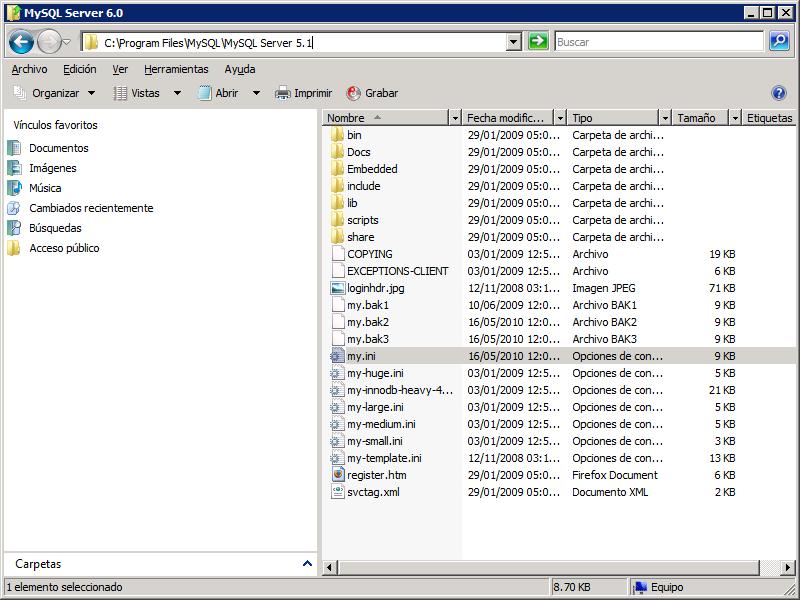Select the EXCEPTIONS-CLIENT file icon
This screenshot has height=600, width=800.
click(x=338, y=271)
